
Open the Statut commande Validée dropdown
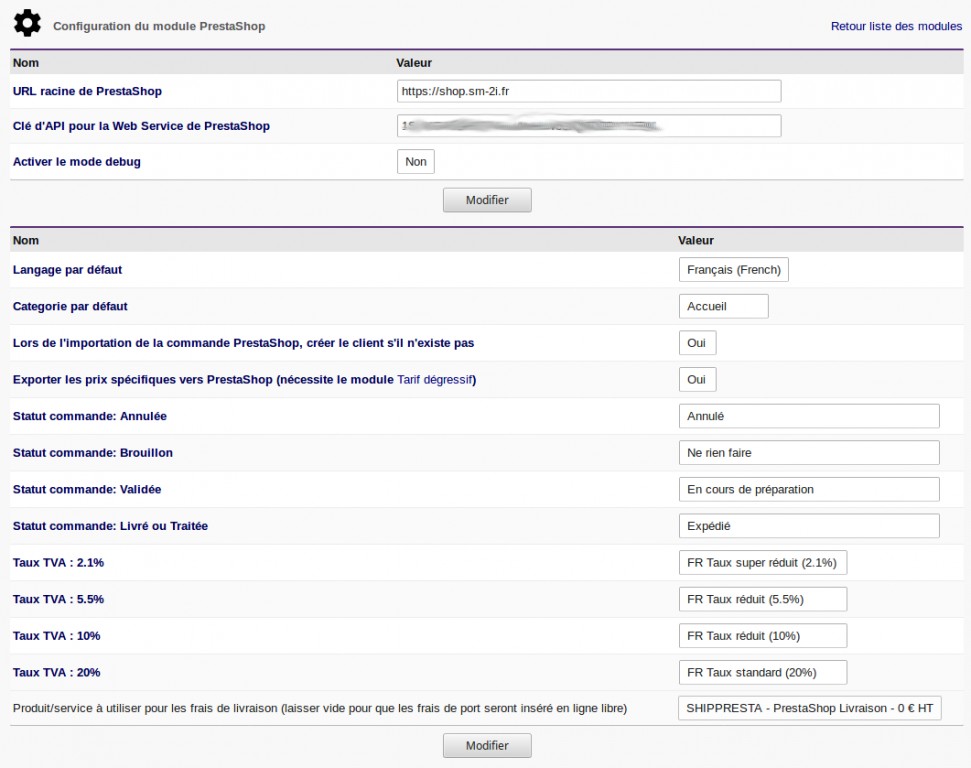pyautogui.click(x=808, y=489)
